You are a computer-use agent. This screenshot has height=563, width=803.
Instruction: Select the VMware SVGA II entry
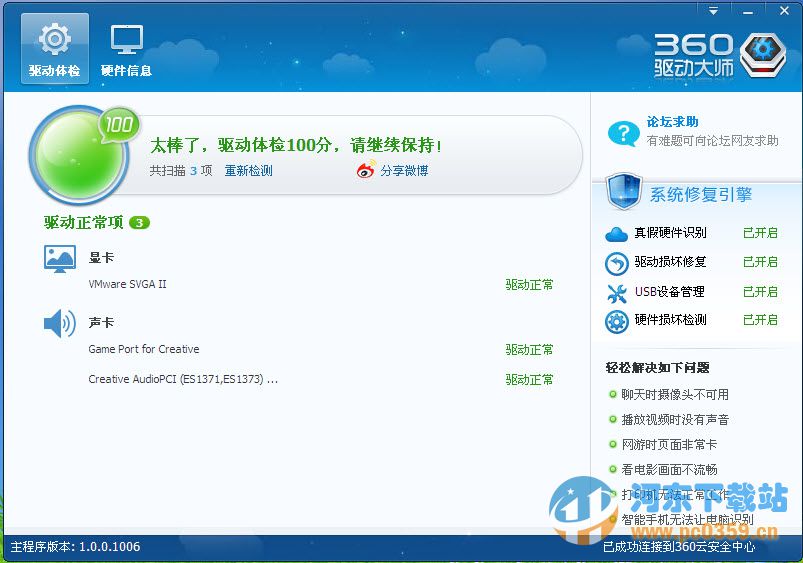tap(128, 284)
